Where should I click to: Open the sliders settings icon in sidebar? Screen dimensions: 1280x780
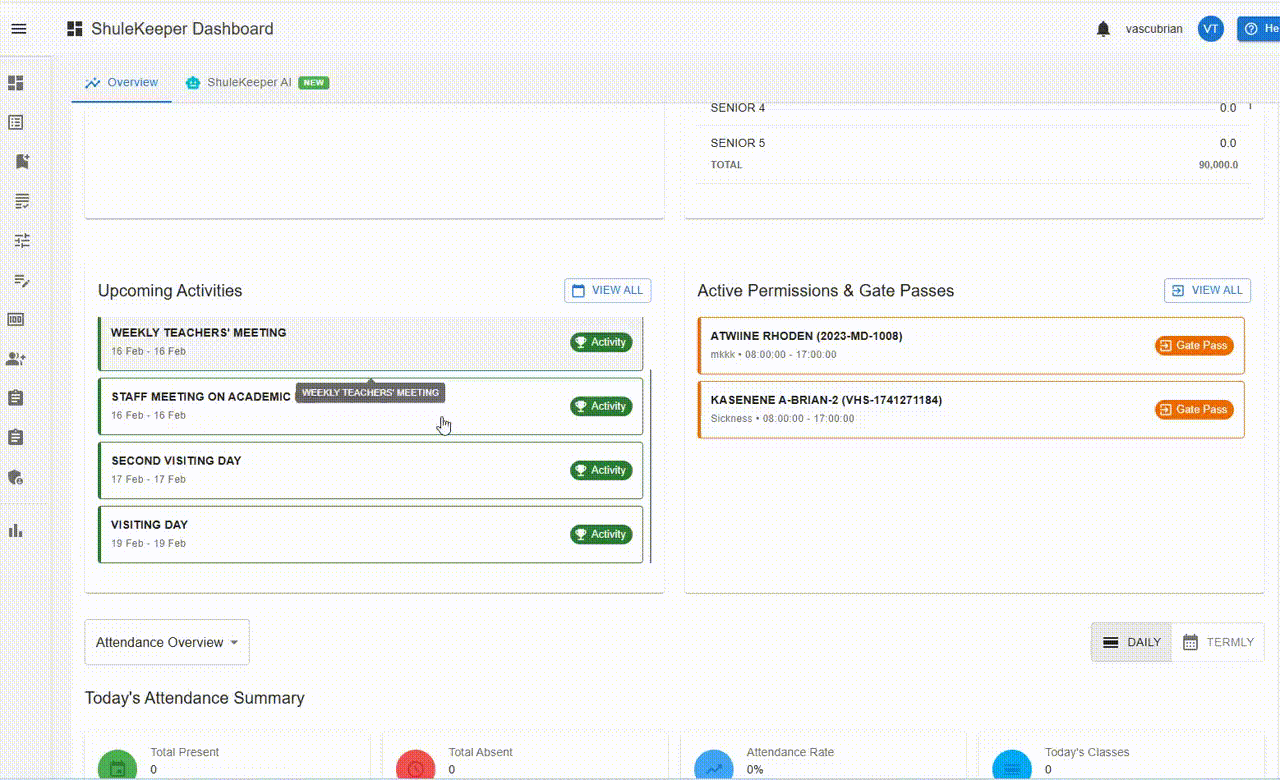pos(15,240)
